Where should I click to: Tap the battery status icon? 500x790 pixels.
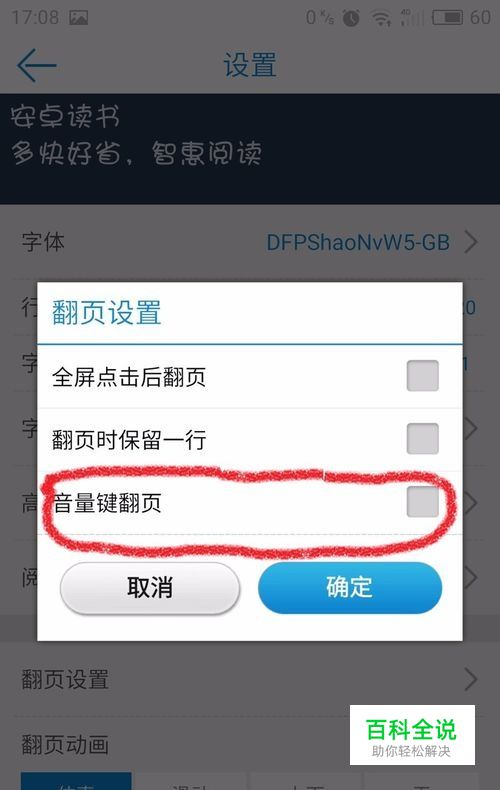(447, 18)
